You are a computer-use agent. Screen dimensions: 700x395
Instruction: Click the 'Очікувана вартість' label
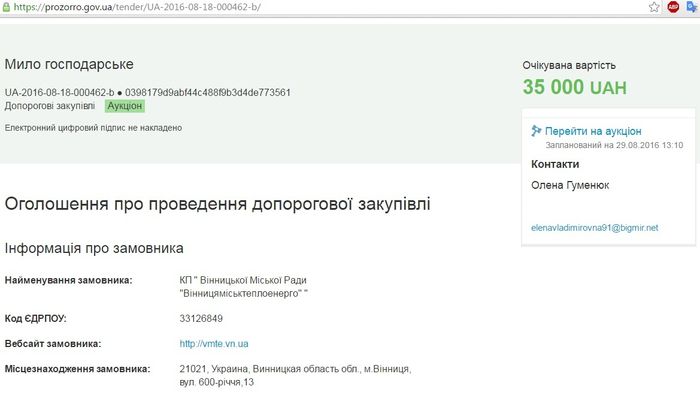click(569, 65)
